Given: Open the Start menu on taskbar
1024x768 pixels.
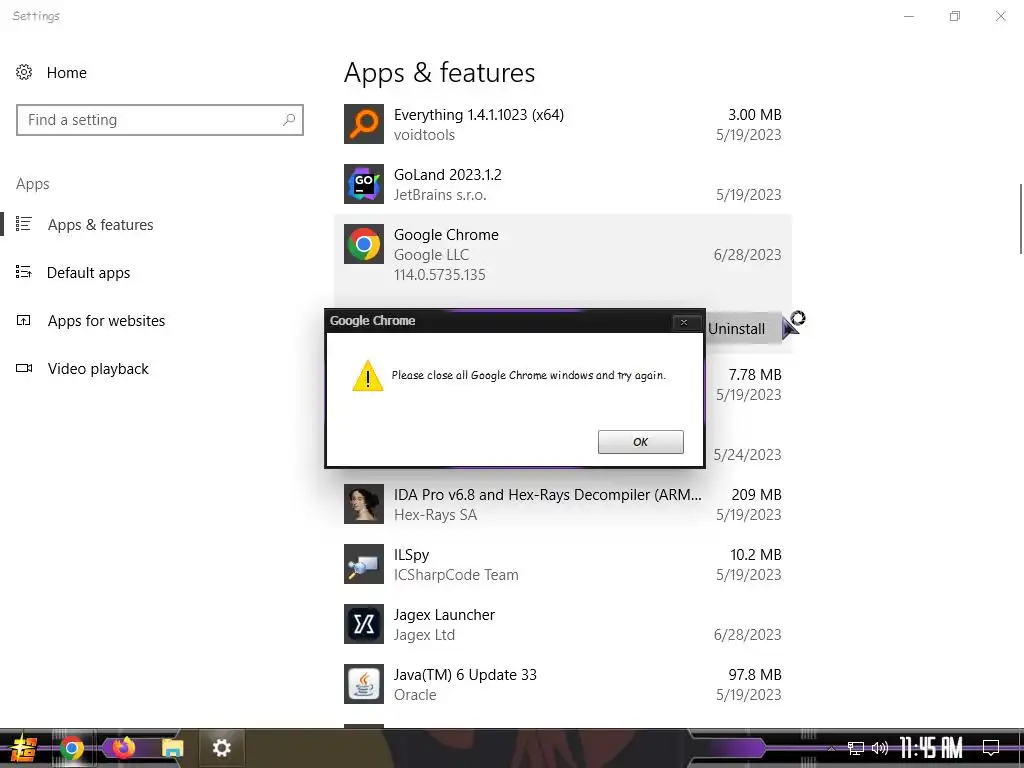Looking at the screenshot, I should point(23,748).
